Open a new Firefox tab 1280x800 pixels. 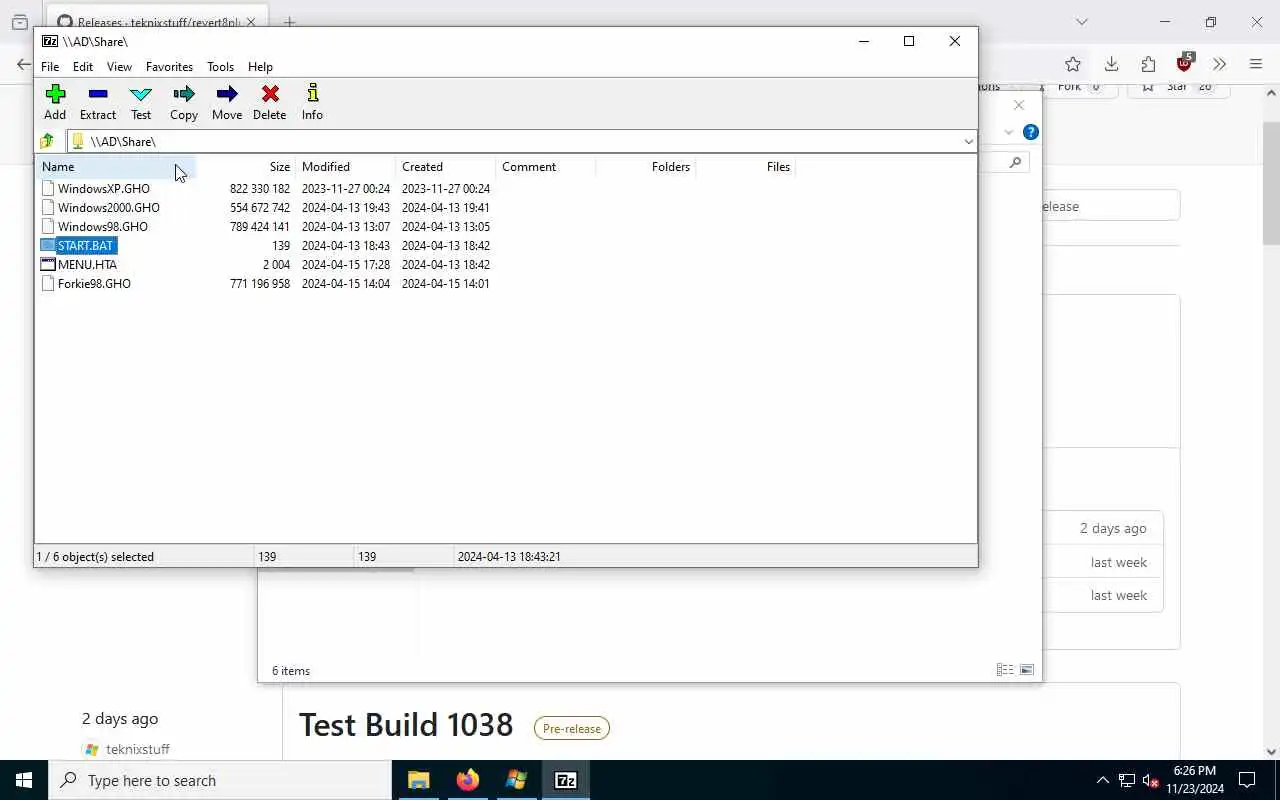coord(289,22)
